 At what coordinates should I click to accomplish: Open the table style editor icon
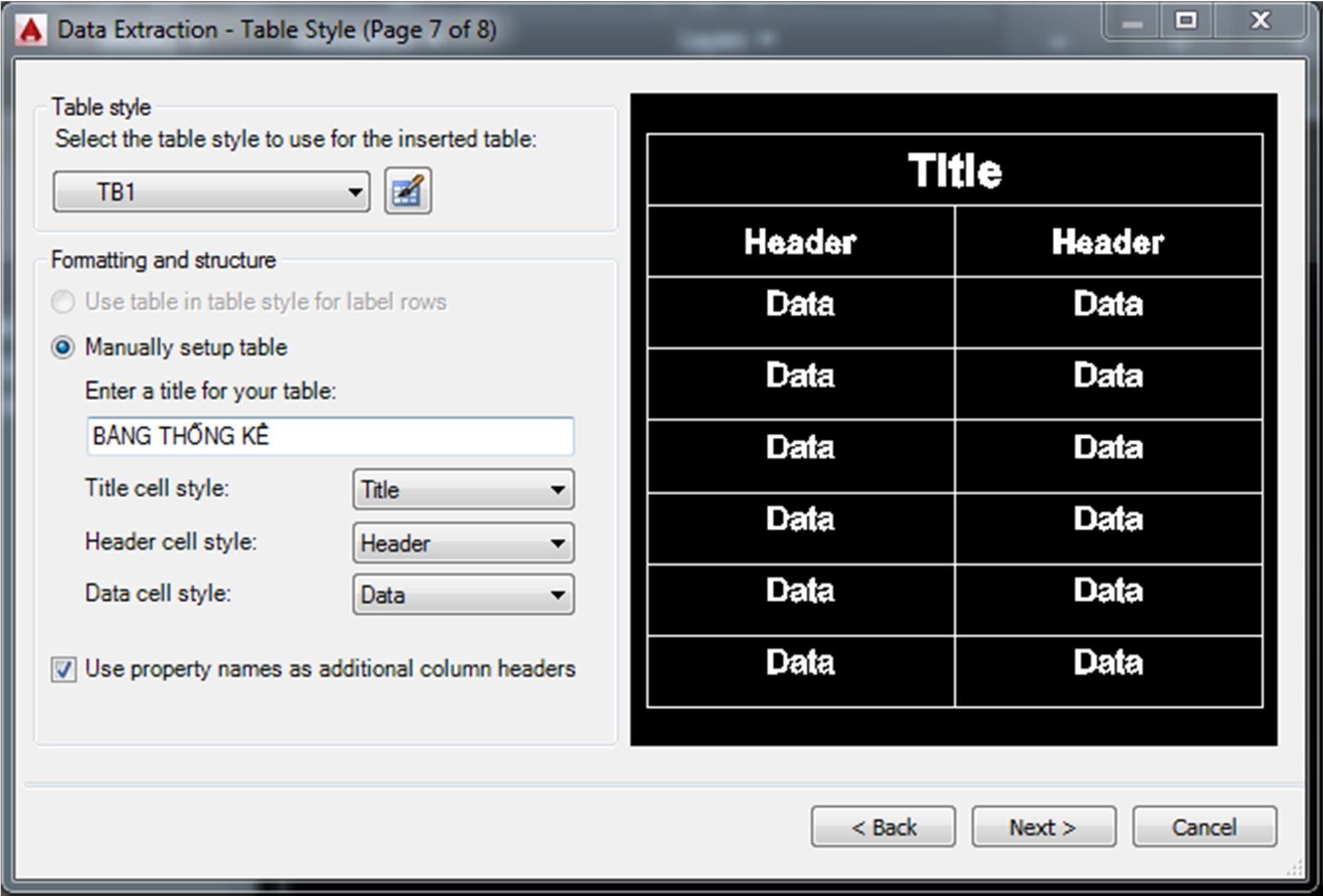(408, 191)
